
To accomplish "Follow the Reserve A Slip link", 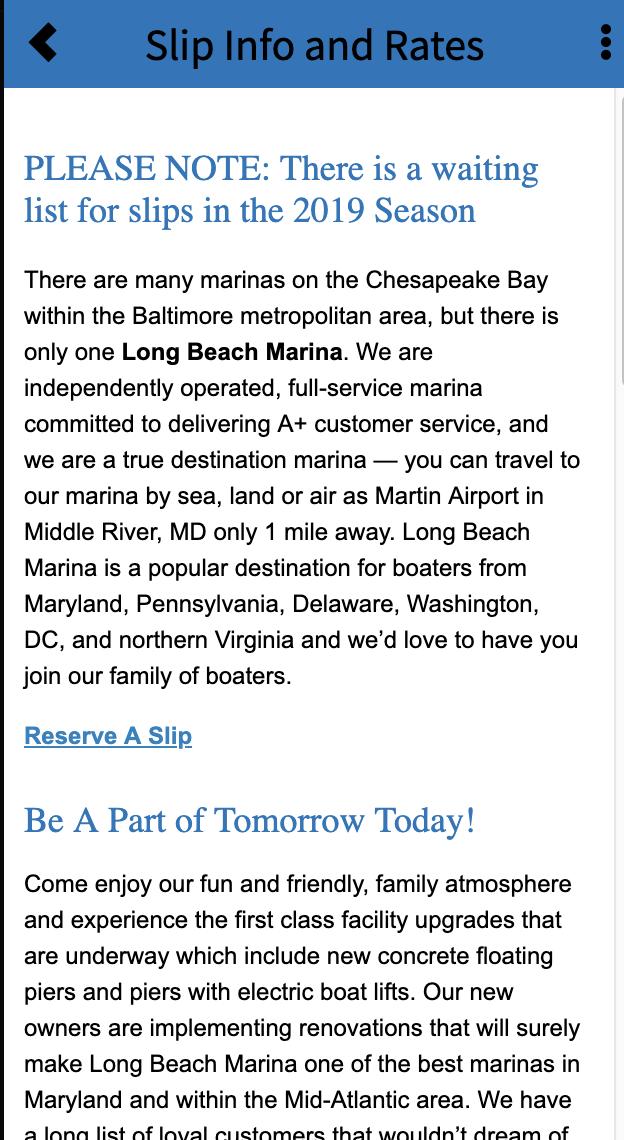I will (x=108, y=736).
